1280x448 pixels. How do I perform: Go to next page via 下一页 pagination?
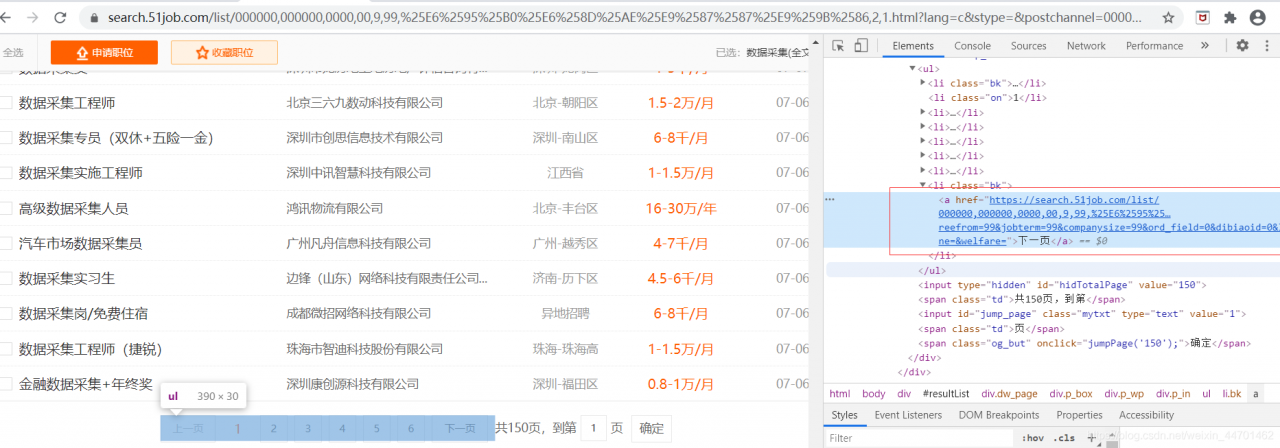pyautogui.click(x=460, y=428)
